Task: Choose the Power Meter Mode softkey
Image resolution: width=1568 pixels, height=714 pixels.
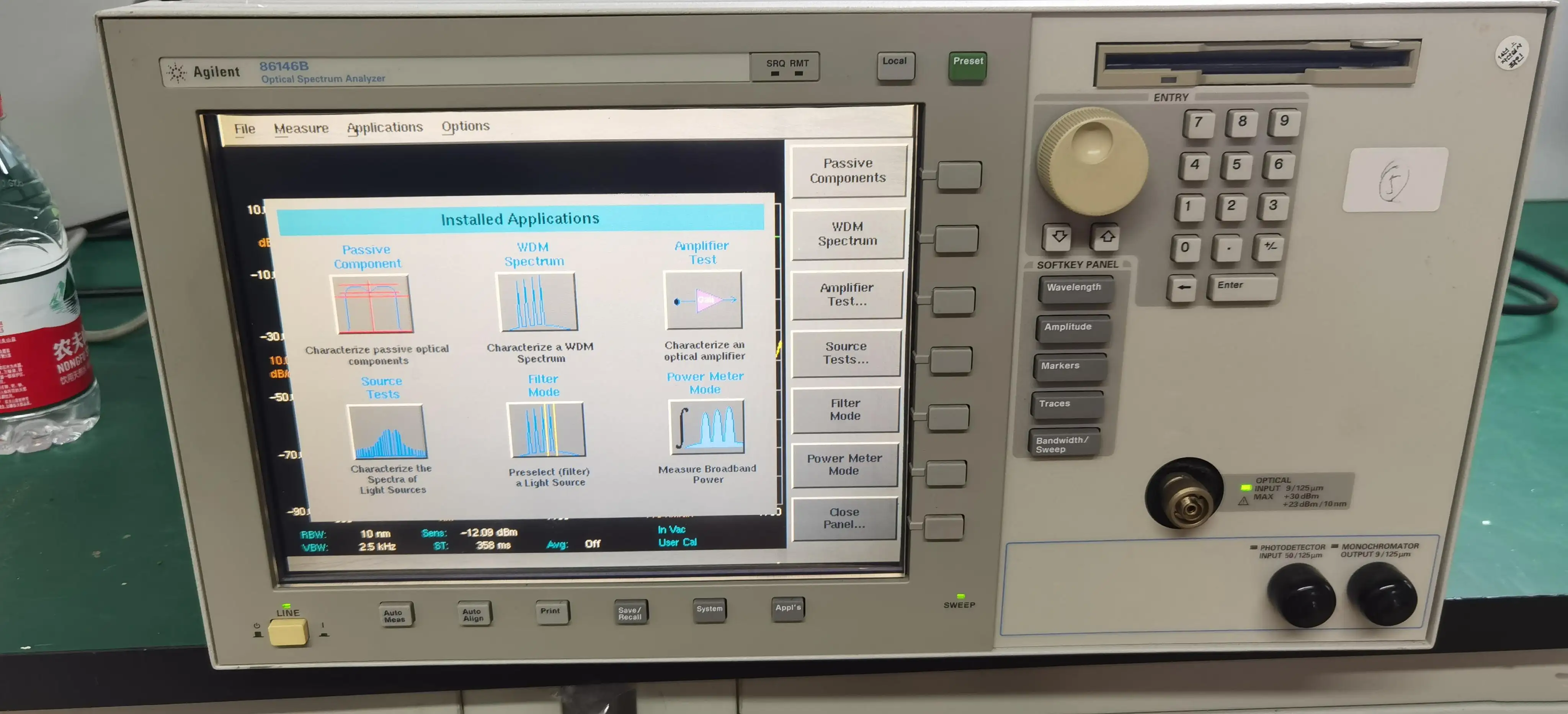Action: [x=844, y=465]
